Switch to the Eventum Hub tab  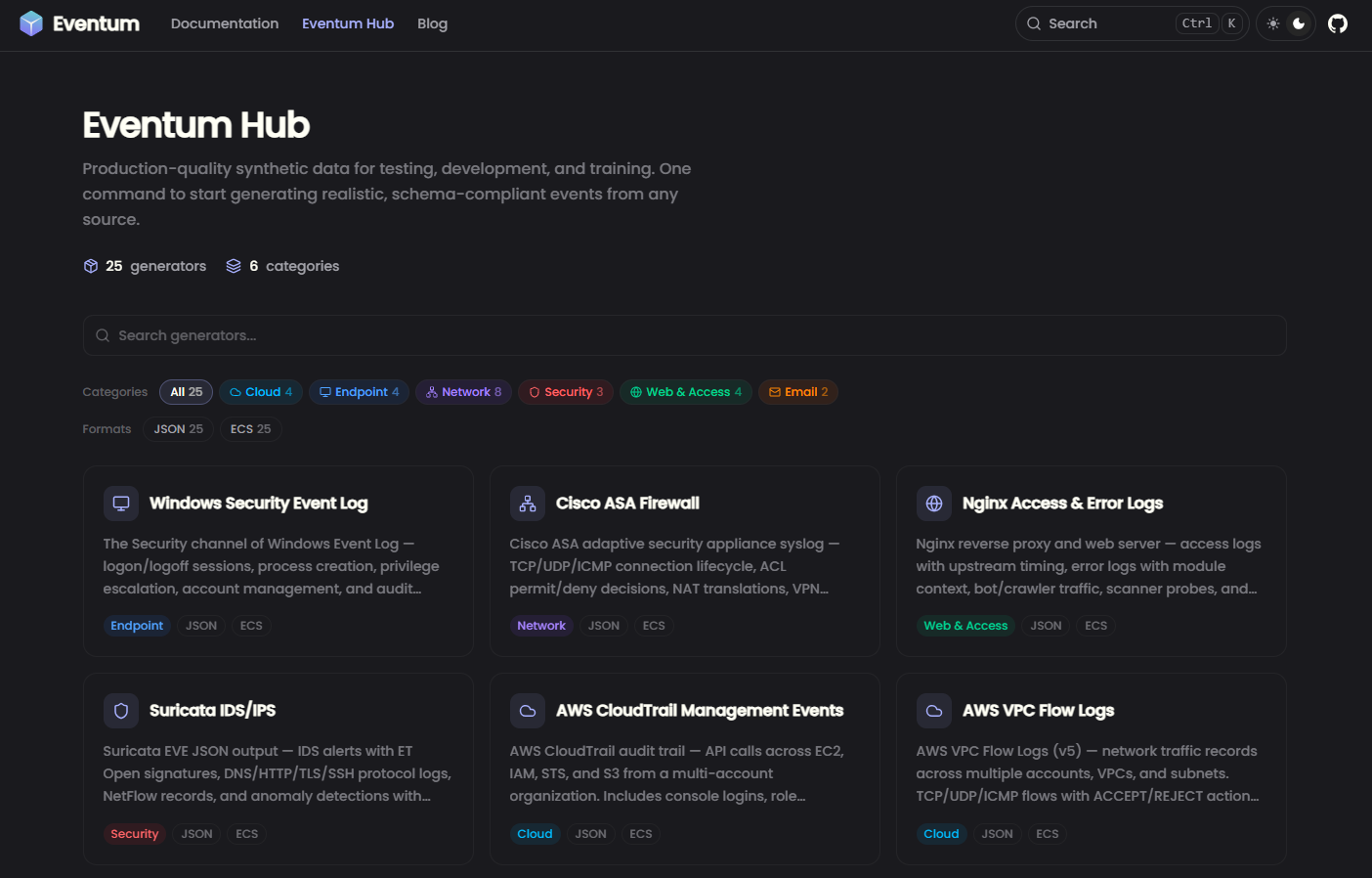click(348, 22)
